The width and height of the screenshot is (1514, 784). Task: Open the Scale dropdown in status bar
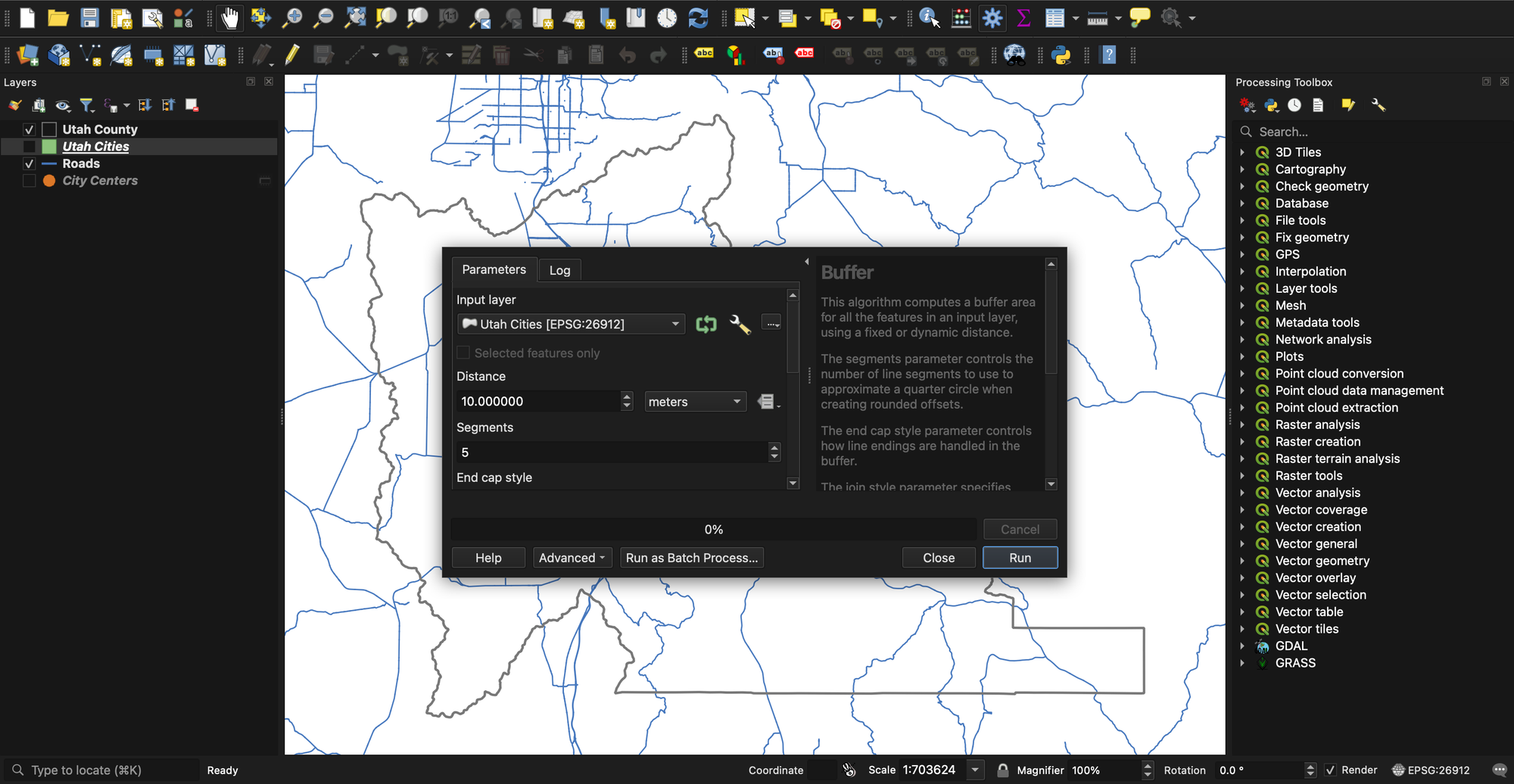[975, 770]
